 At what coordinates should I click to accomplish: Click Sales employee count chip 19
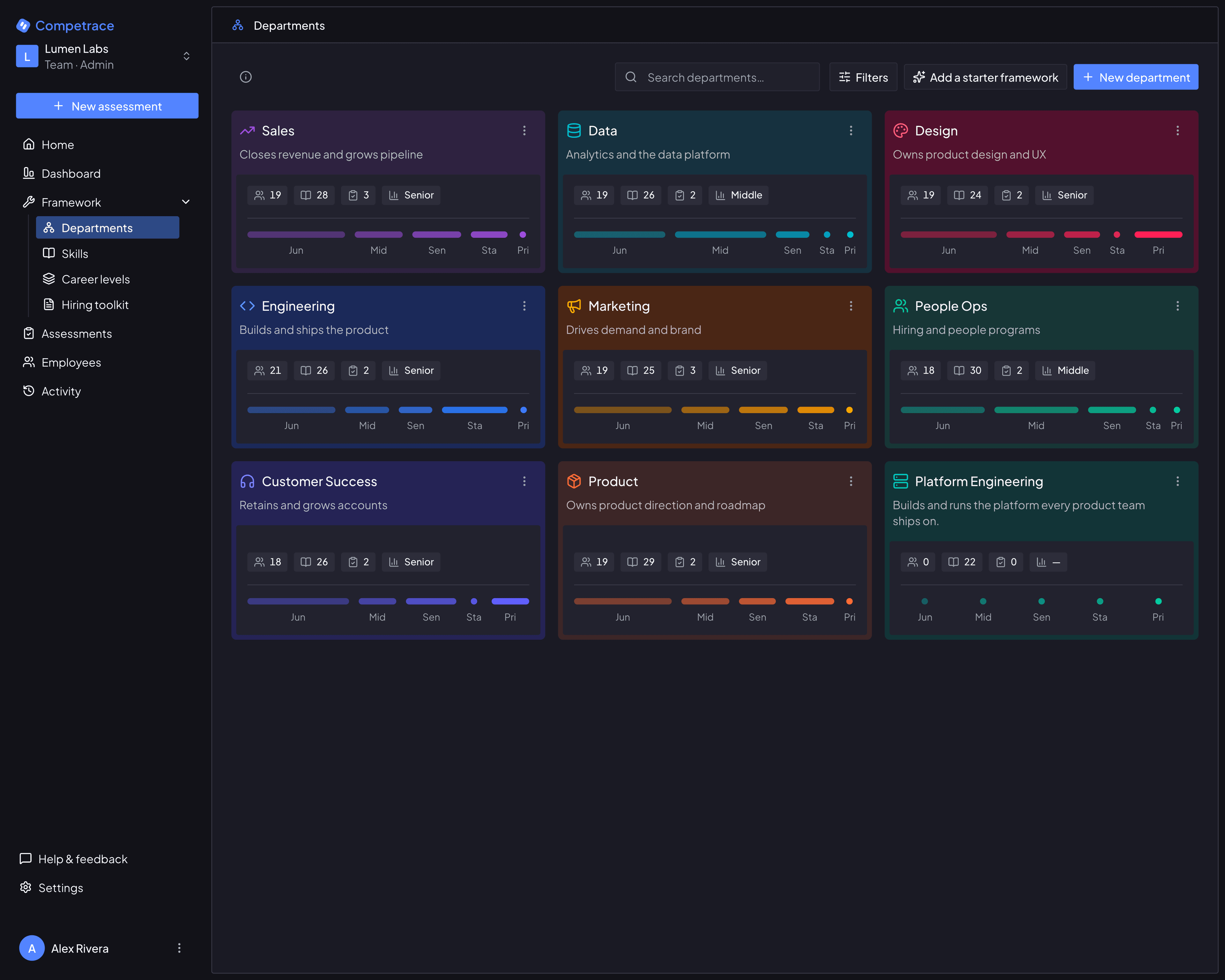click(268, 195)
